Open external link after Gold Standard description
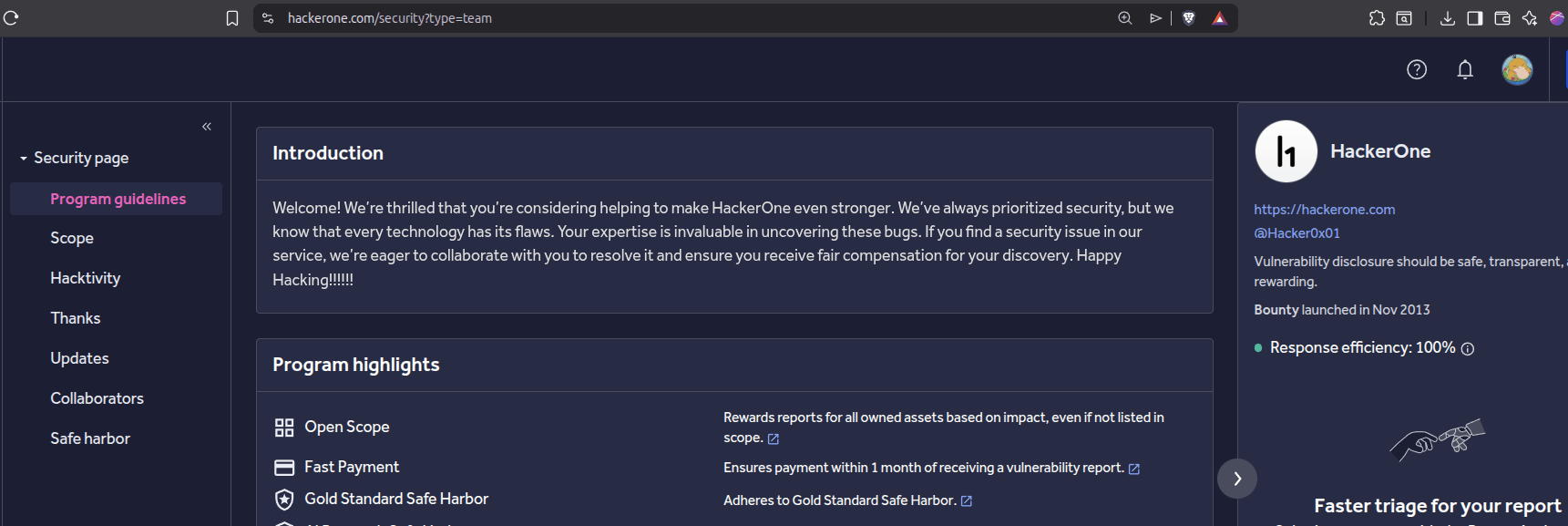1568x526 pixels. pyautogui.click(x=966, y=501)
